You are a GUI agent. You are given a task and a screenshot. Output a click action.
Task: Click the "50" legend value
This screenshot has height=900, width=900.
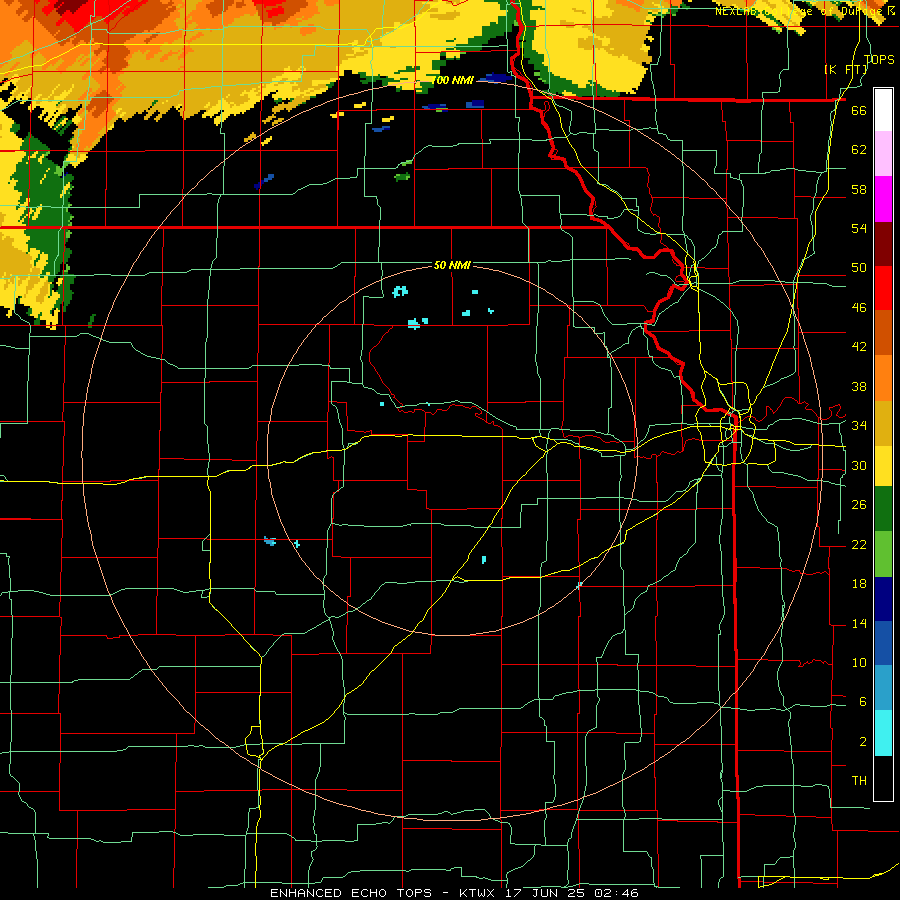859,268
